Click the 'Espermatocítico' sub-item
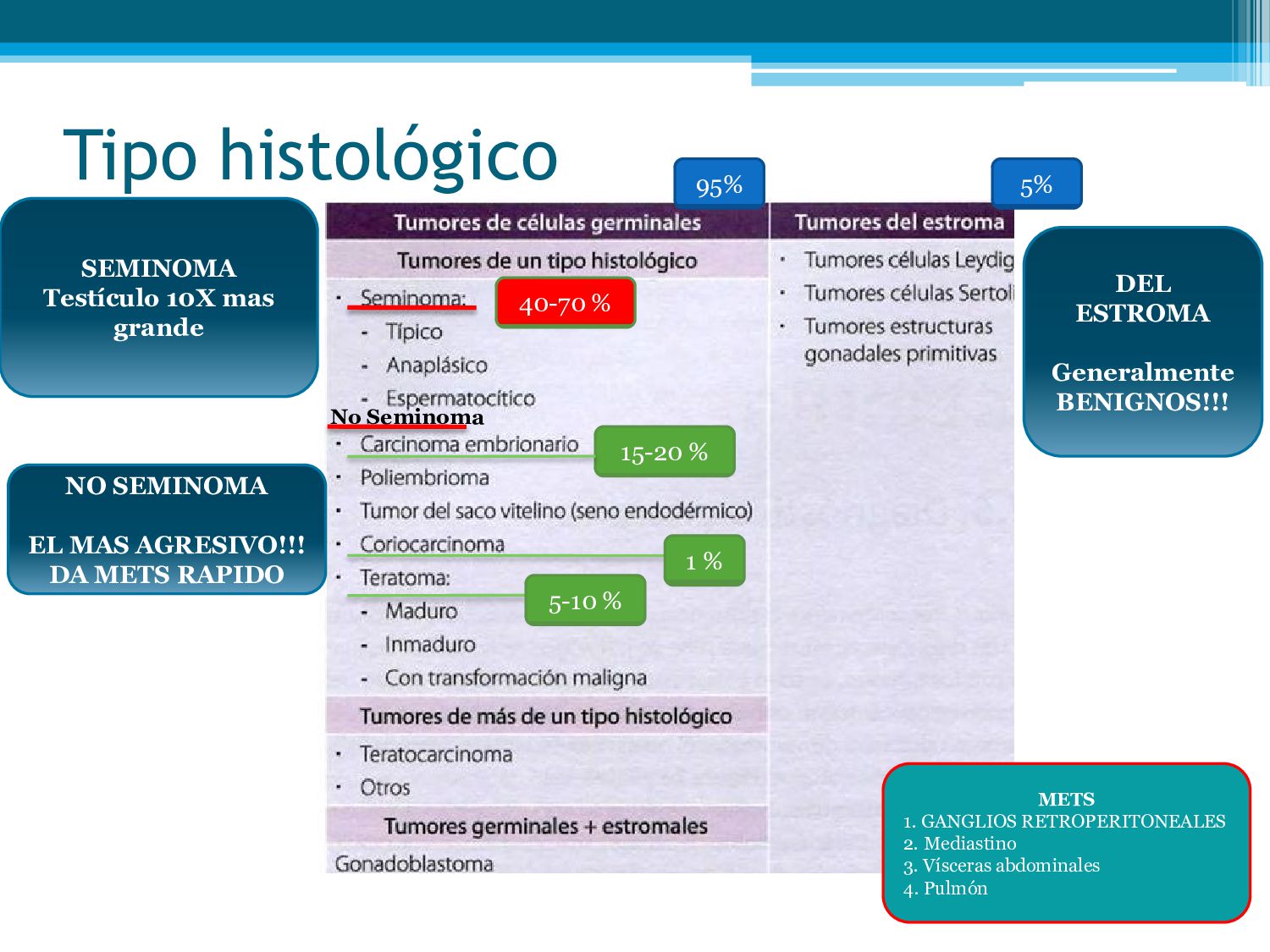The height and width of the screenshot is (952, 1270). [460, 398]
